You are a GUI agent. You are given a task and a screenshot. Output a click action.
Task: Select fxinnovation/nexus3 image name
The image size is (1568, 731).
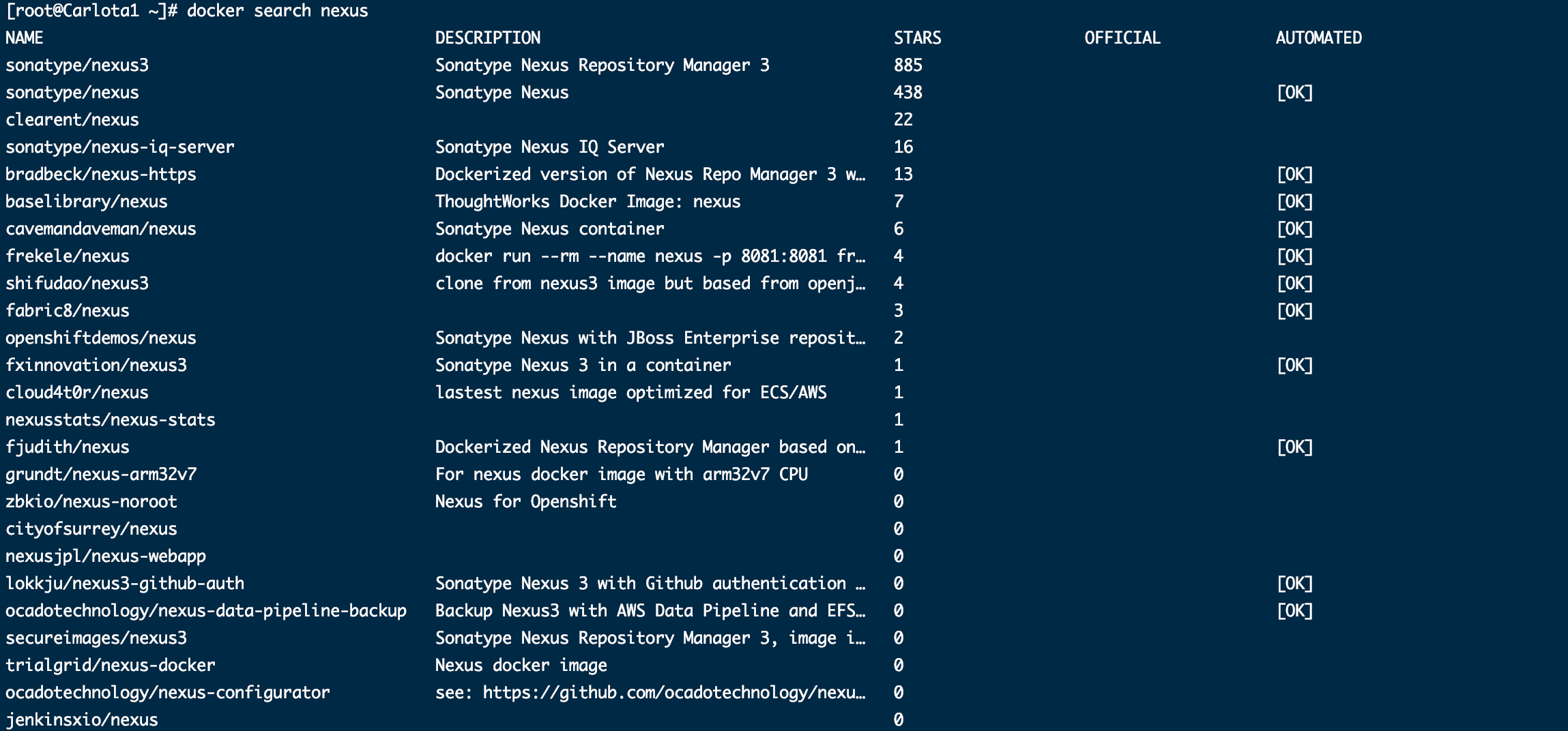pos(96,365)
